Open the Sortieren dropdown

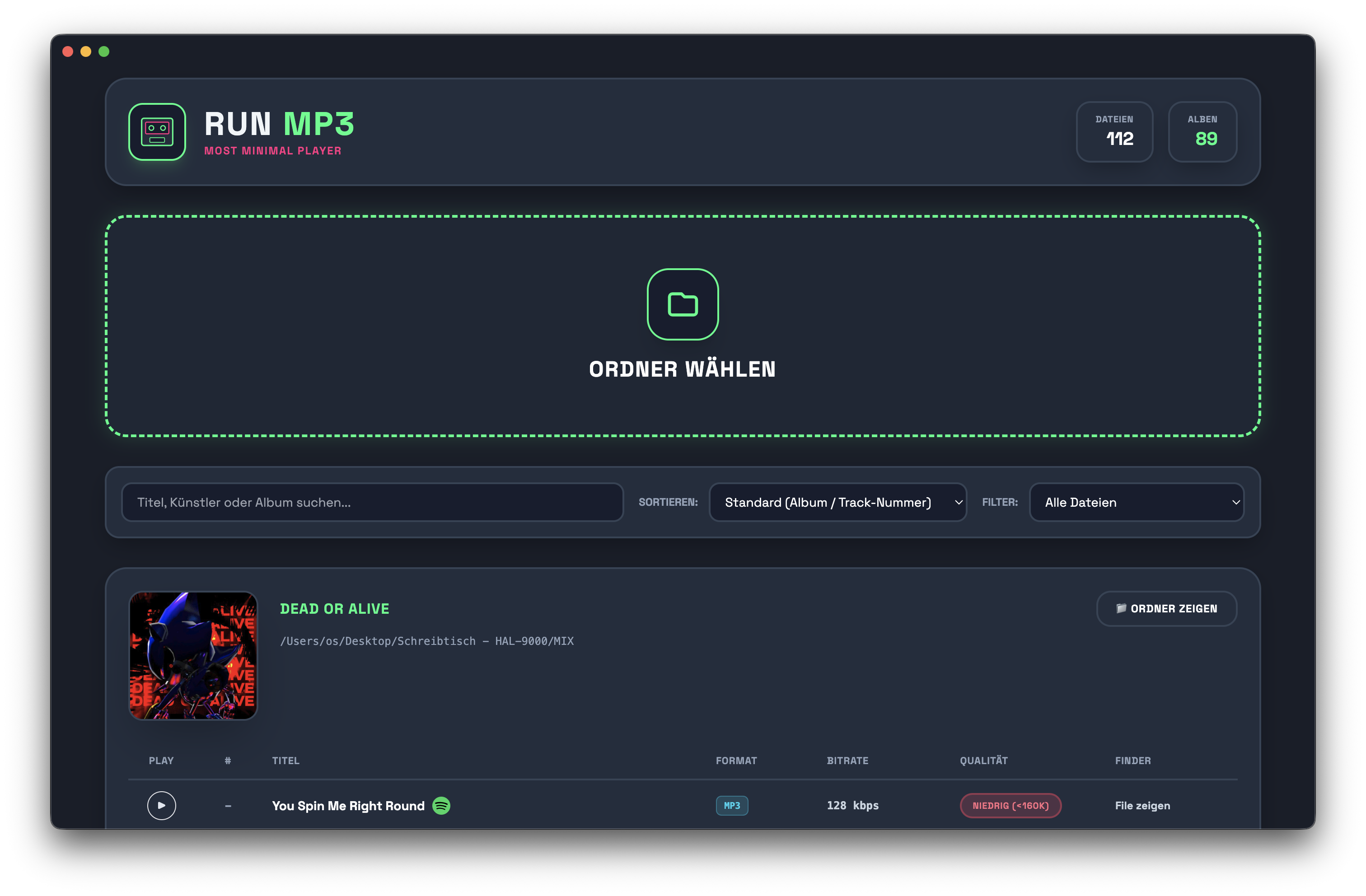pos(837,502)
